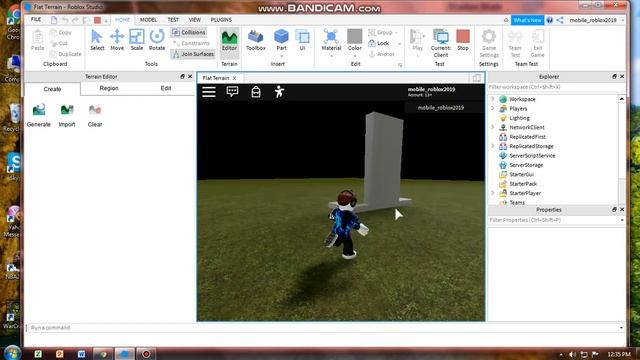640x360 pixels.
Task: Open the in-game chat icon
Action: (x=232, y=91)
